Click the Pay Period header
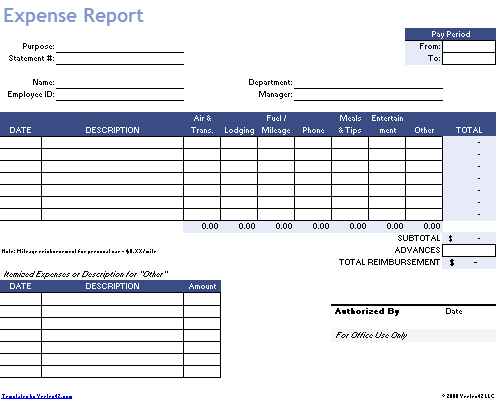This screenshot has width=496, height=402. pyautogui.click(x=450, y=34)
